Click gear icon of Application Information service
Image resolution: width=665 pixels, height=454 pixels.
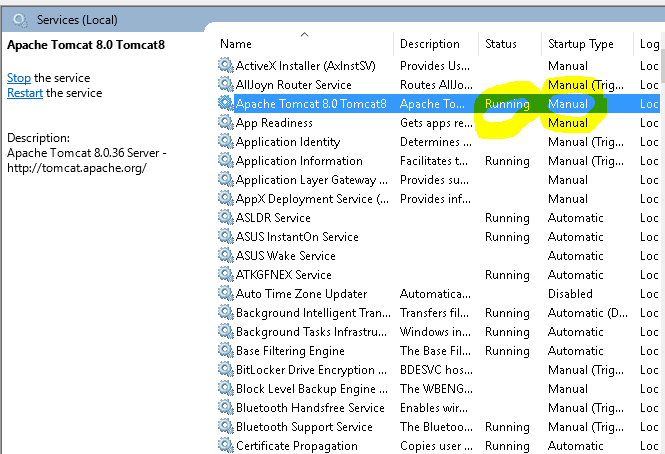click(x=226, y=161)
